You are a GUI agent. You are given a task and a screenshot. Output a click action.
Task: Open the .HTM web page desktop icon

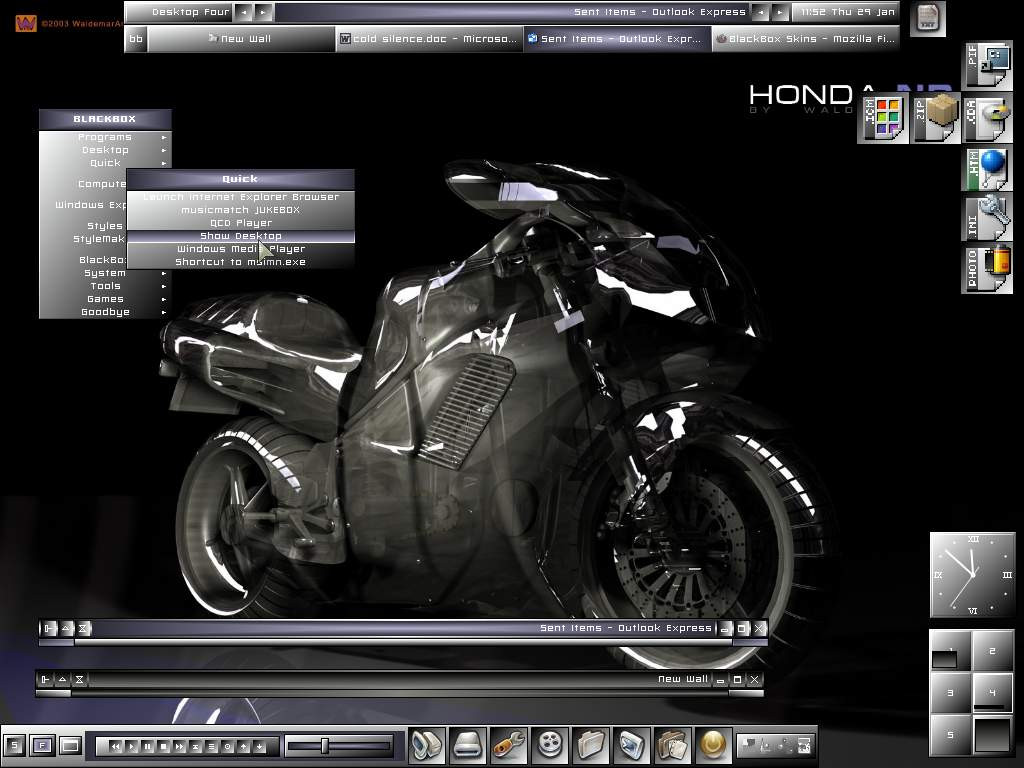[987, 168]
